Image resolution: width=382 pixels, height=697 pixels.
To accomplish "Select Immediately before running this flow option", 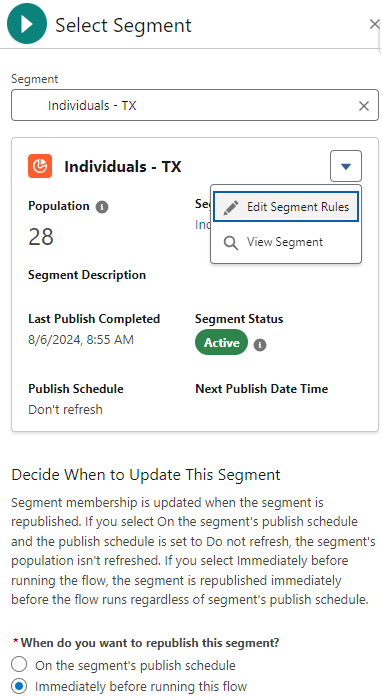I will point(19,686).
